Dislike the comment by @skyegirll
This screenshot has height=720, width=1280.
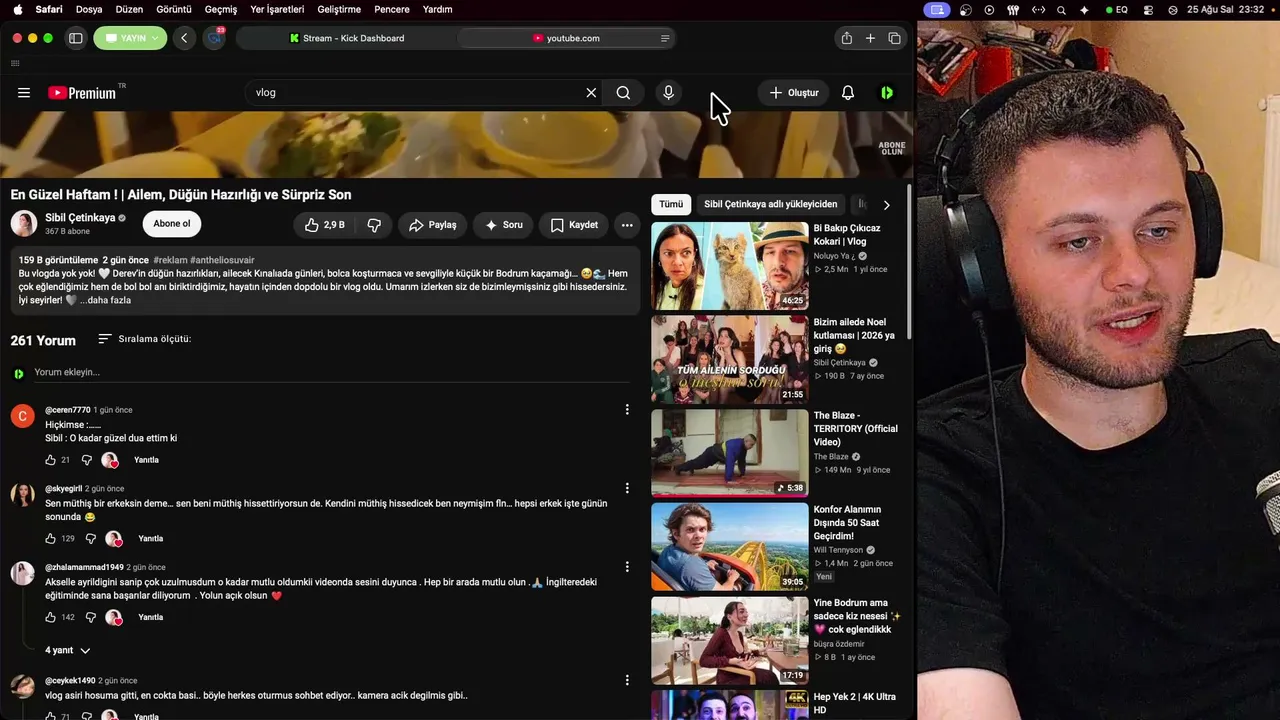tap(91, 539)
